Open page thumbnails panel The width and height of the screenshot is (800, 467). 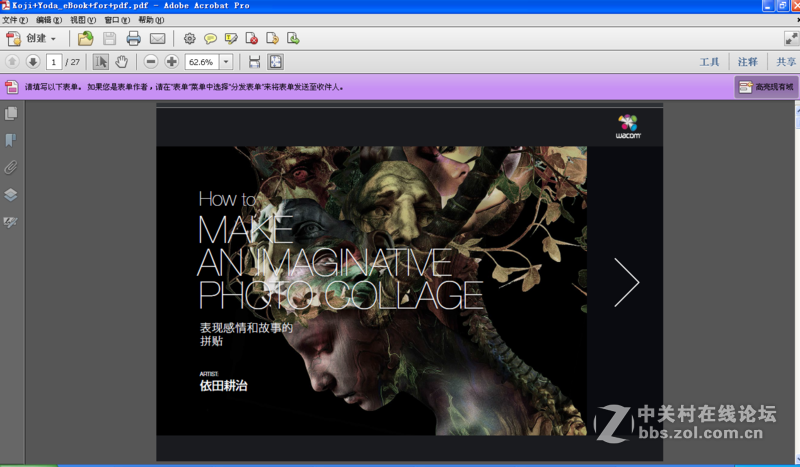tap(11, 113)
